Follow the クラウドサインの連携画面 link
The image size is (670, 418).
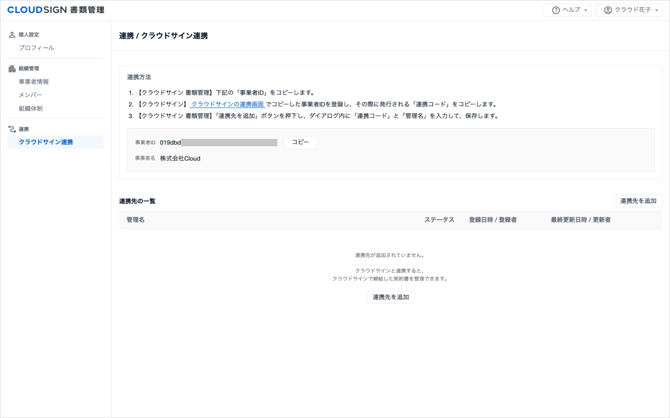click(228, 104)
